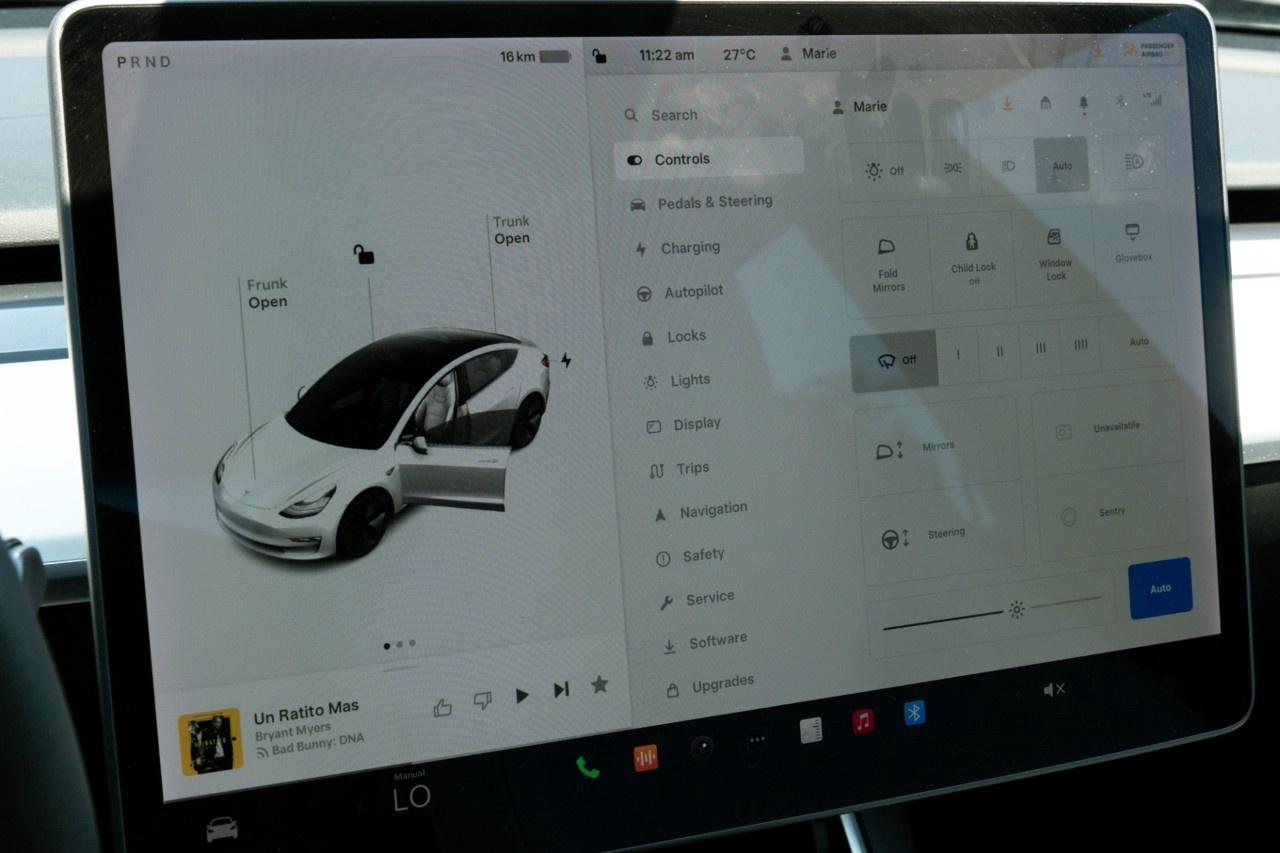This screenshot has width=1280, height=853.
Task: Tap the blue Auto brightness button
Action: click(1160, 588)
